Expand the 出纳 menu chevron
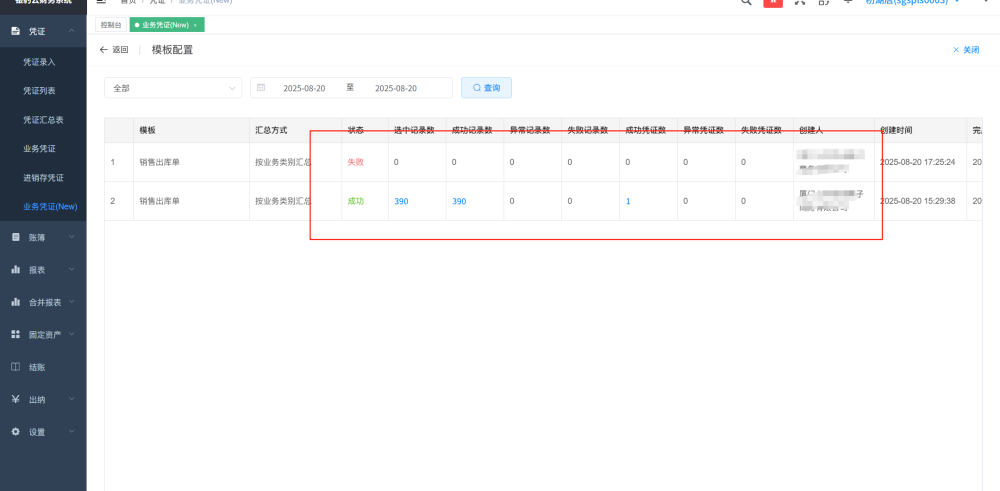Viewport: 1000px width, 491px height. click(x=72, y=399)
